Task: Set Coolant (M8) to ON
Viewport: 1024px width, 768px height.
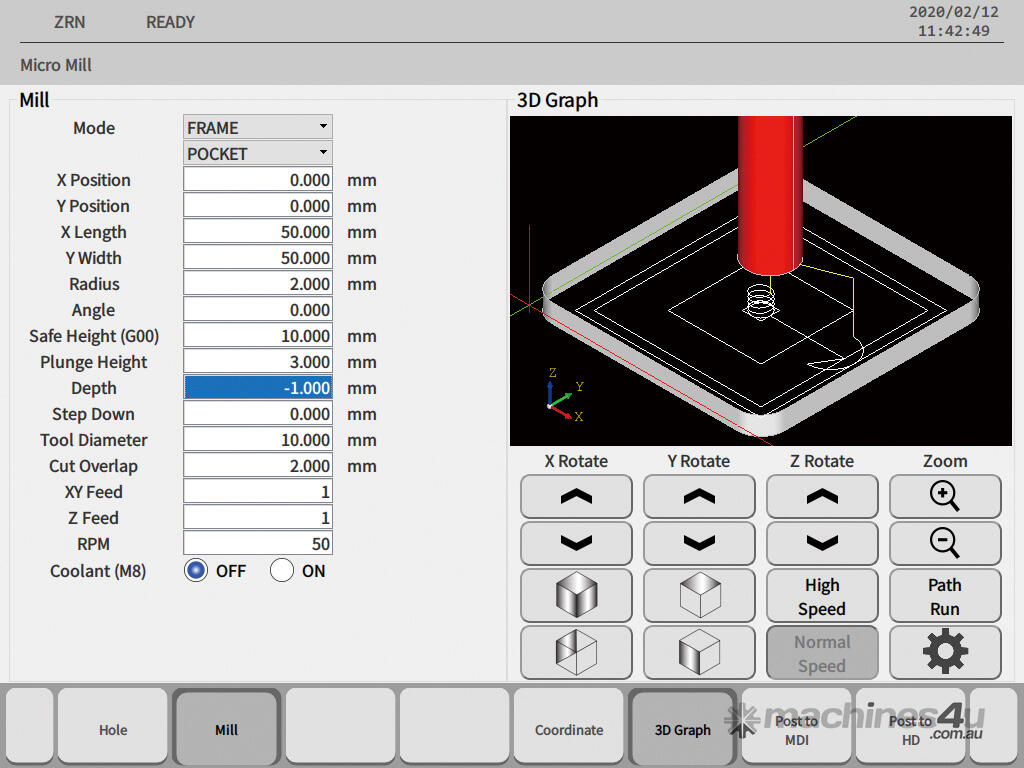Action: pyautogui.click(x=282, y=571)
